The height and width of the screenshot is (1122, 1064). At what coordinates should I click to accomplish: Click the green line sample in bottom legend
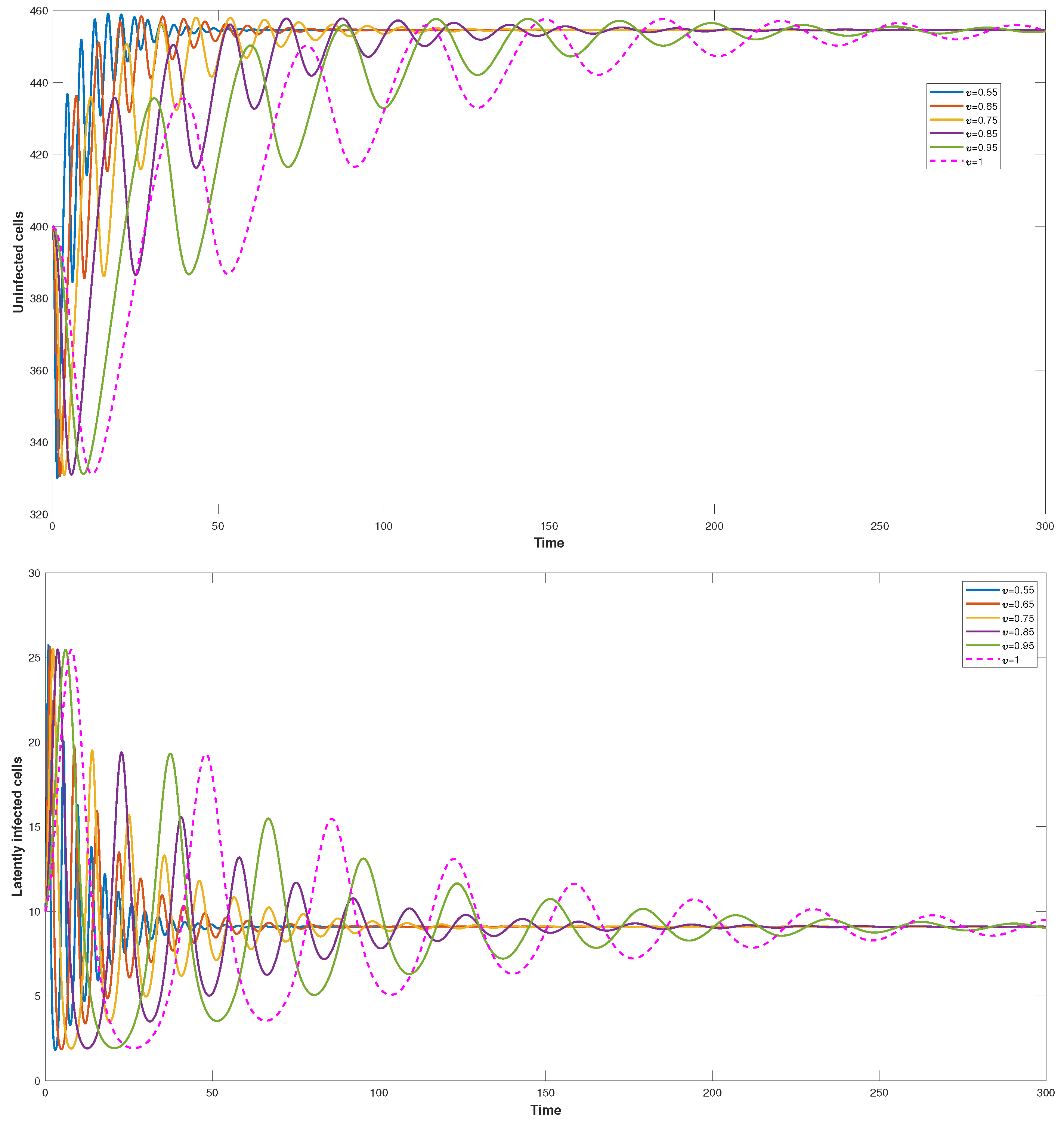pyautogui.click(x=982, y=646)
